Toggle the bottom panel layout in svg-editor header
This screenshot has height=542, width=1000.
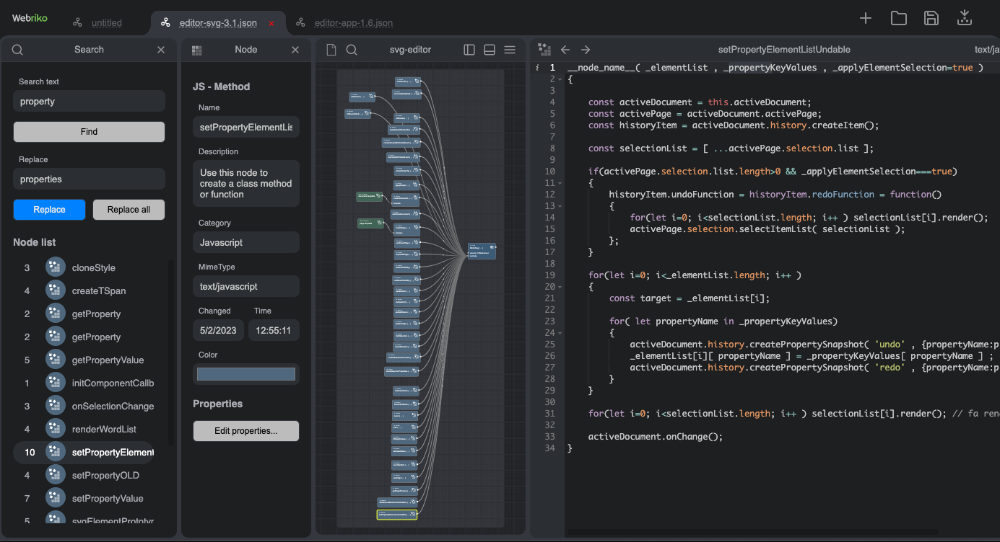tap(489, 50)
